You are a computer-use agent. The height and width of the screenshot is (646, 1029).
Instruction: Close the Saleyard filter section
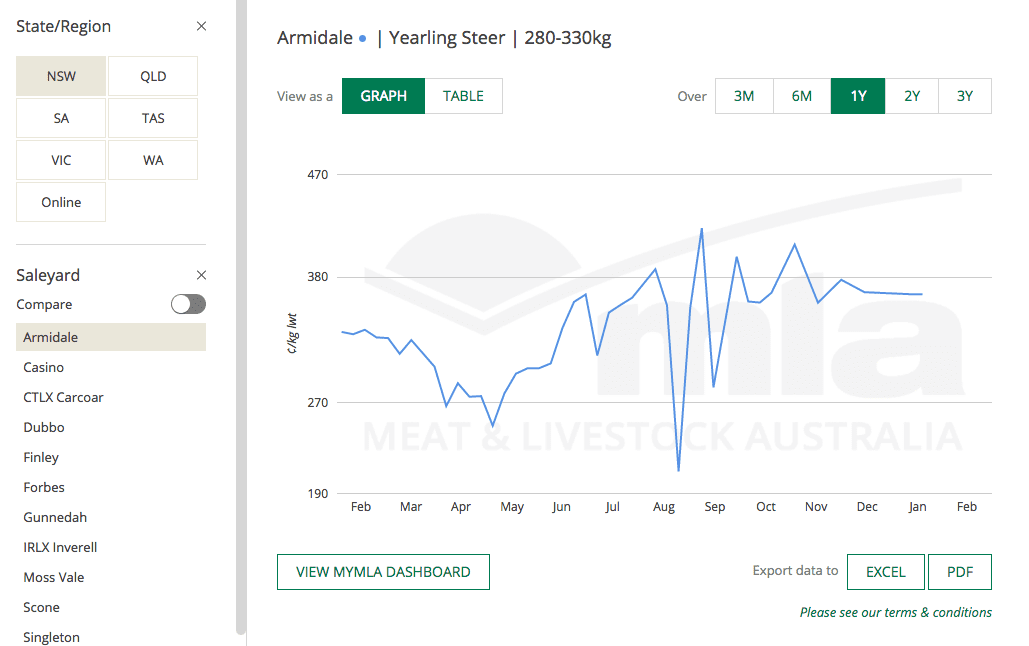pos(201,275)
